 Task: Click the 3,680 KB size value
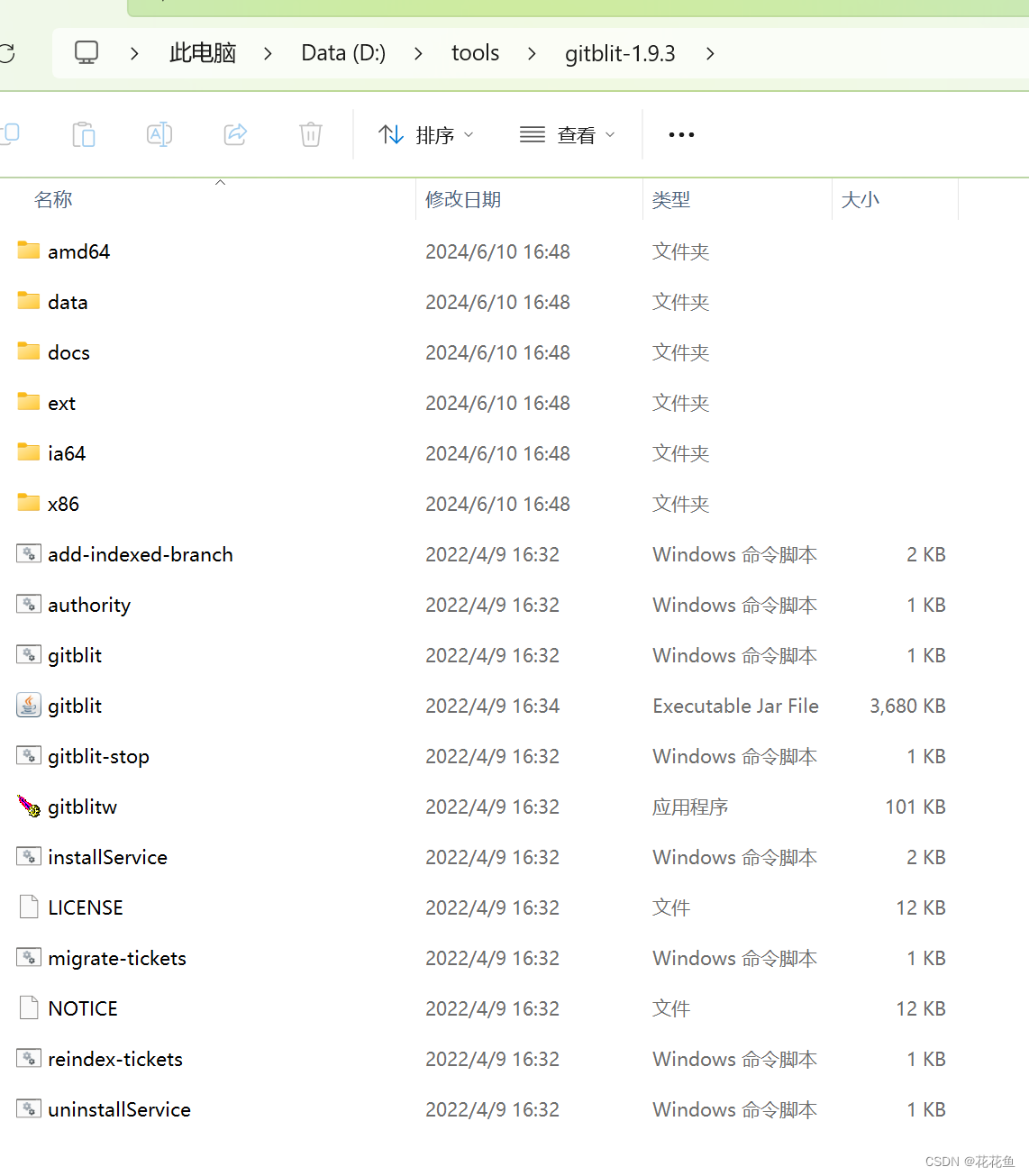907,706
